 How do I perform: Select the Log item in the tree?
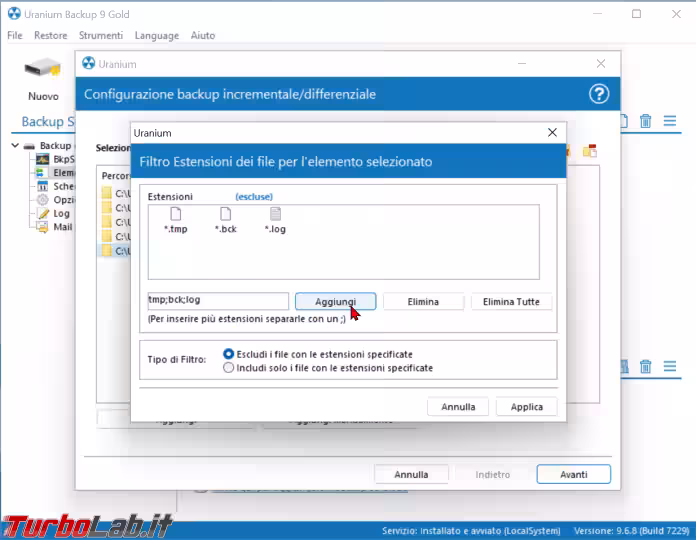(61, 213)
